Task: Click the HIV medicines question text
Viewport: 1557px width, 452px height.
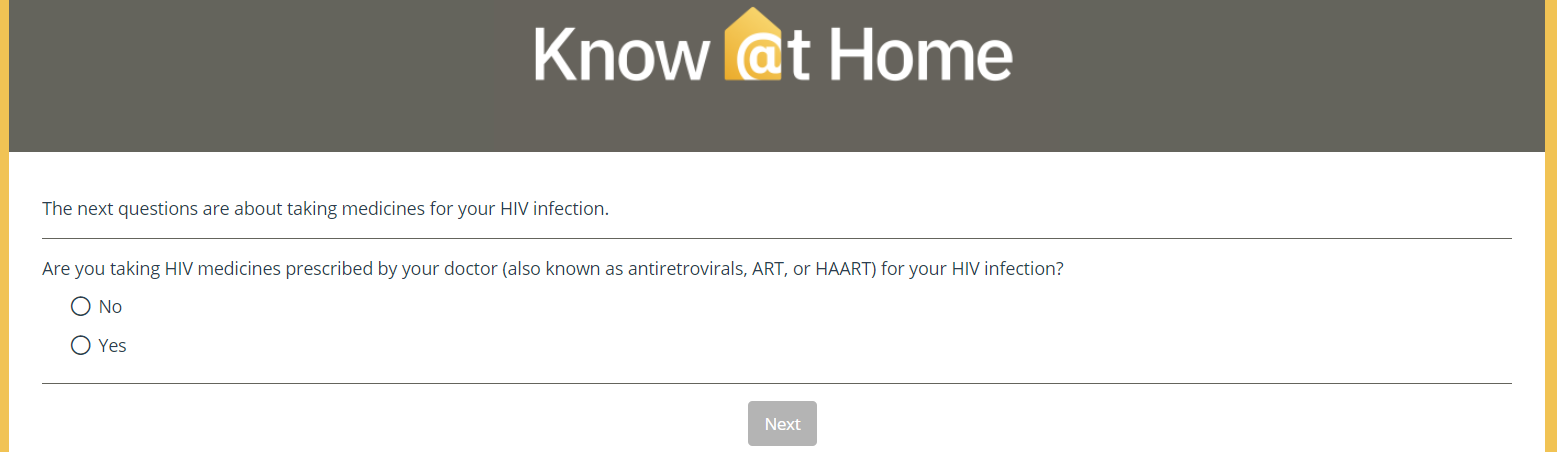Action: click(552, 269)
